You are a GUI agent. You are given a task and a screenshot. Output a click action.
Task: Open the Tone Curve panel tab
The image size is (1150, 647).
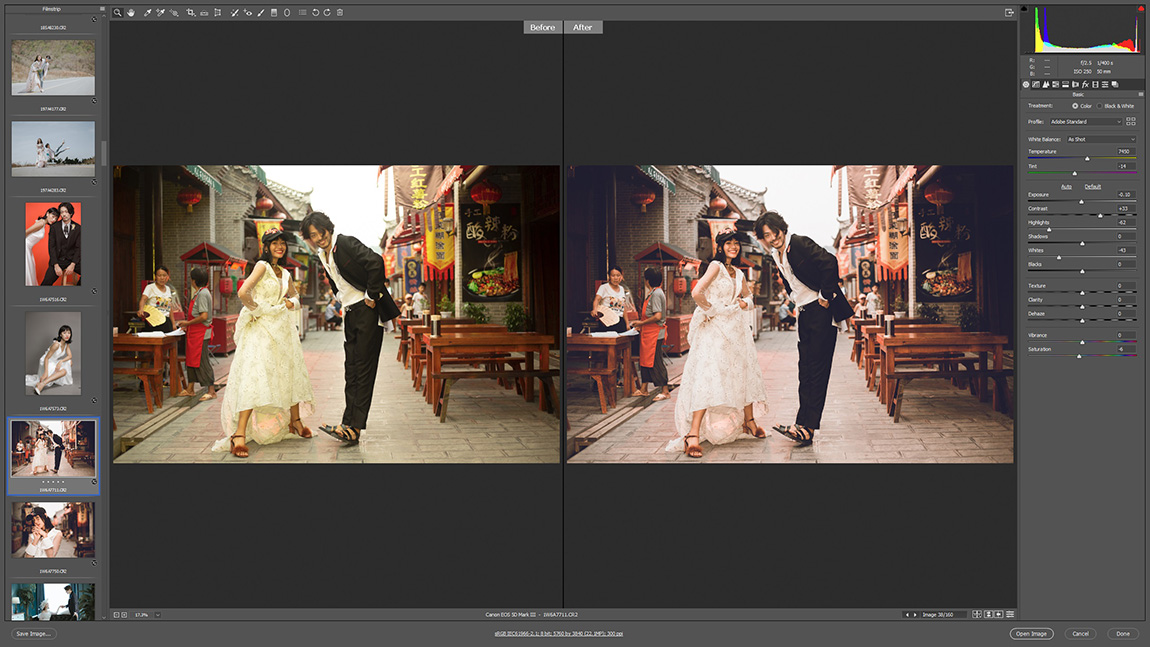point(1036,84)
